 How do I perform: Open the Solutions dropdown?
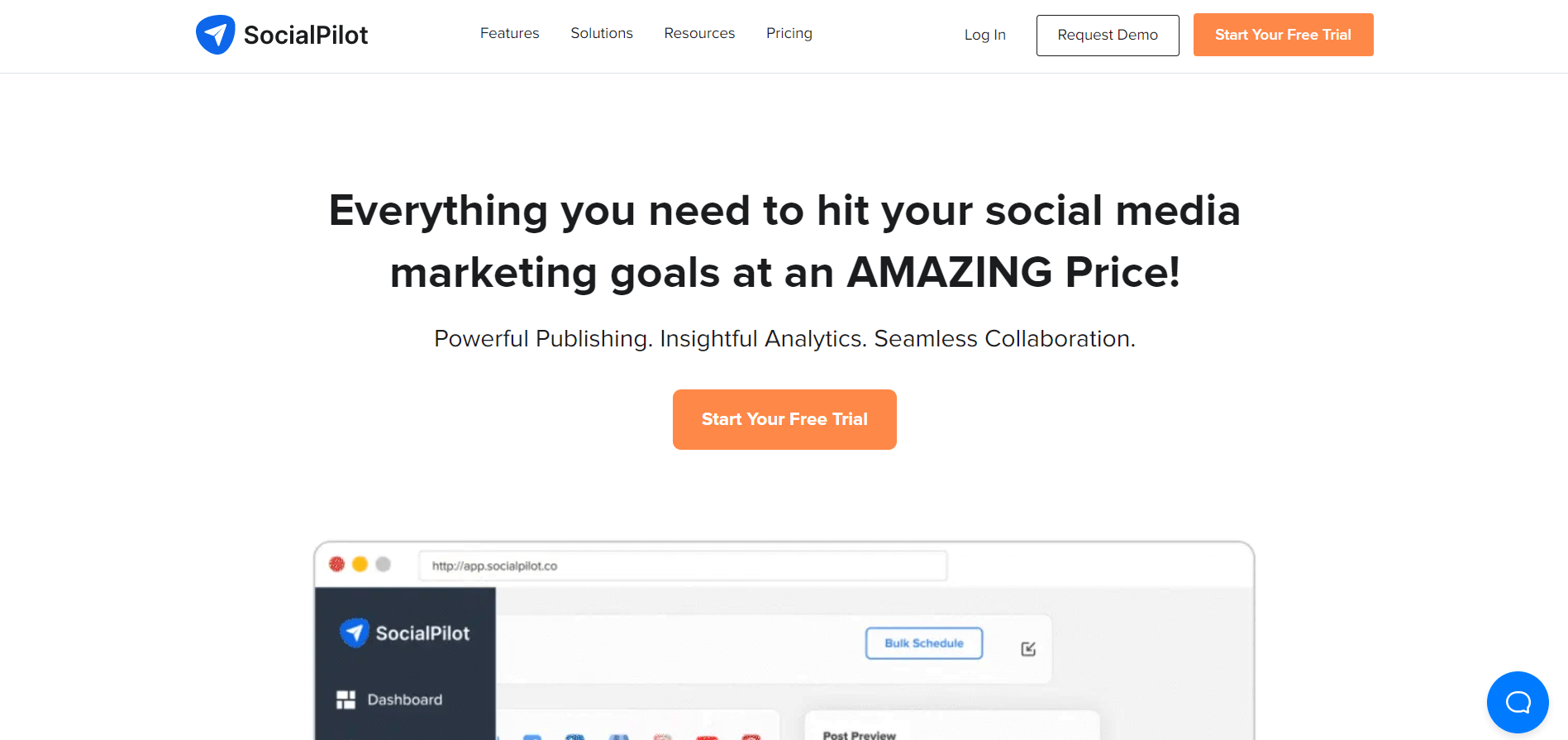pos(601,33)
